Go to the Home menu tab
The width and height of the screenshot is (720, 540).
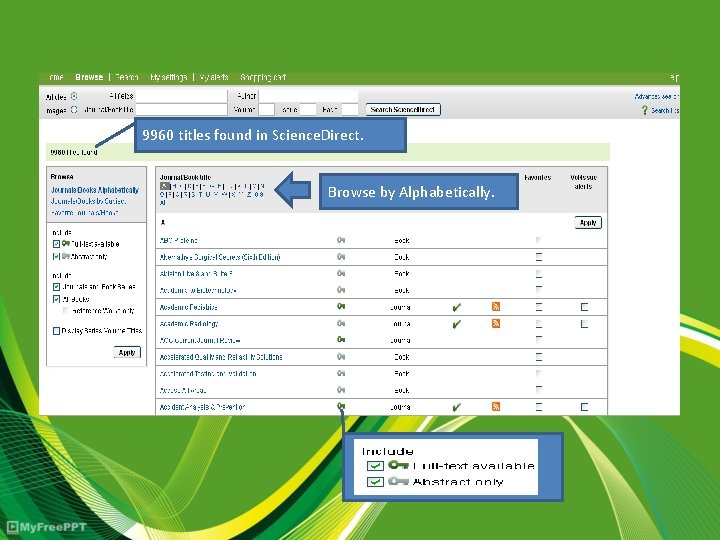coord(56,77)
